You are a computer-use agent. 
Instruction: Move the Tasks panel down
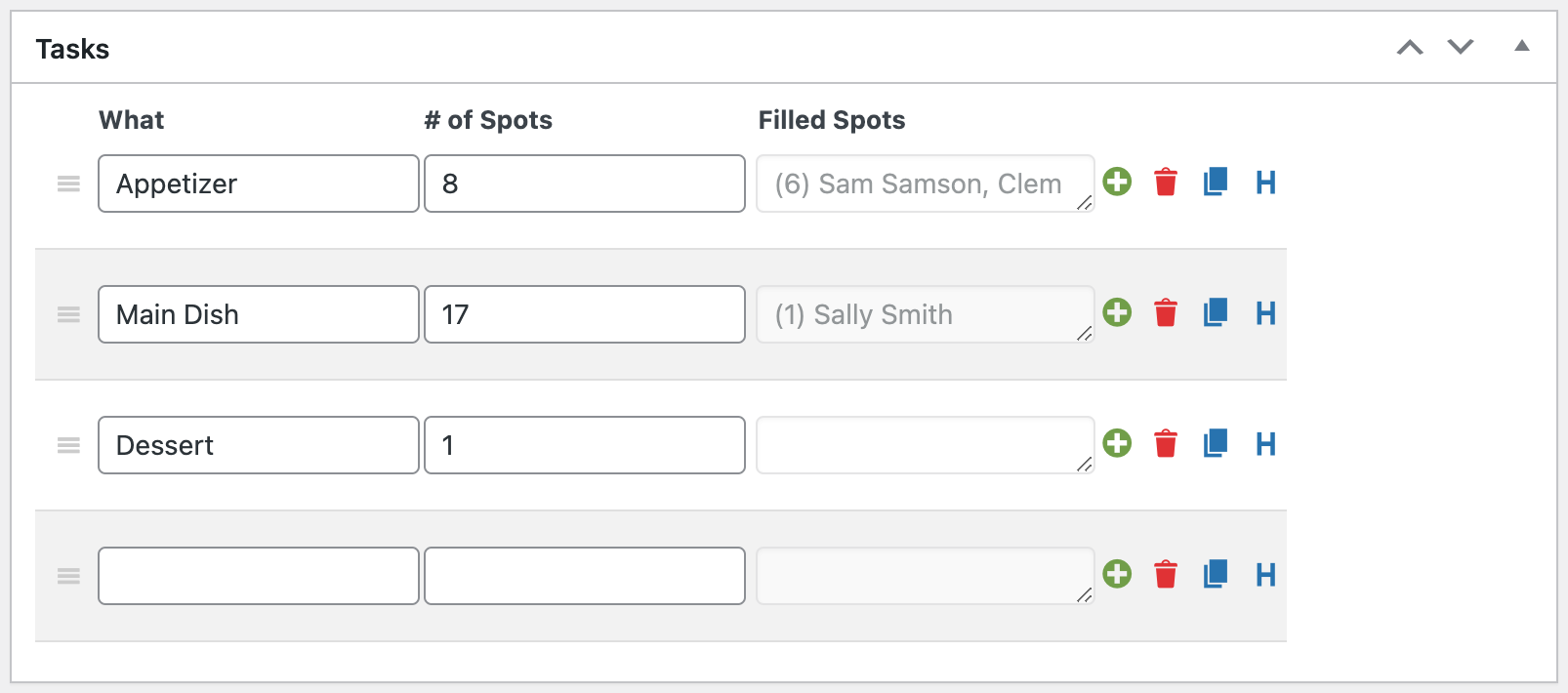[x=1461, y=47]
